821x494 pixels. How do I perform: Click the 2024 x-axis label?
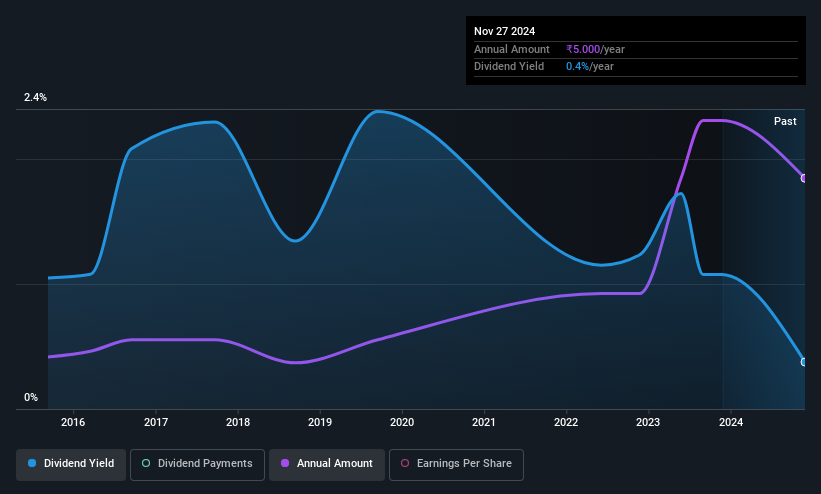[x=731, y=422]
